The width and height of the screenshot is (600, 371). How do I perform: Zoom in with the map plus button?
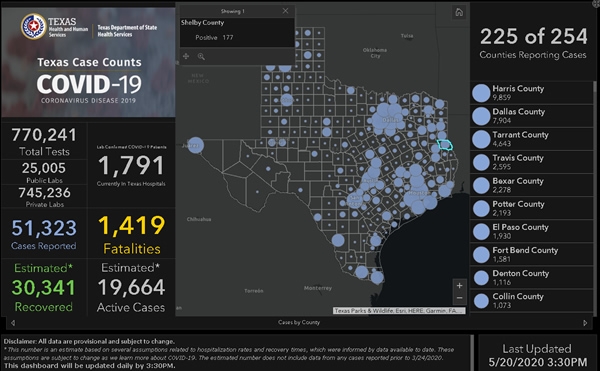[460, 285]
